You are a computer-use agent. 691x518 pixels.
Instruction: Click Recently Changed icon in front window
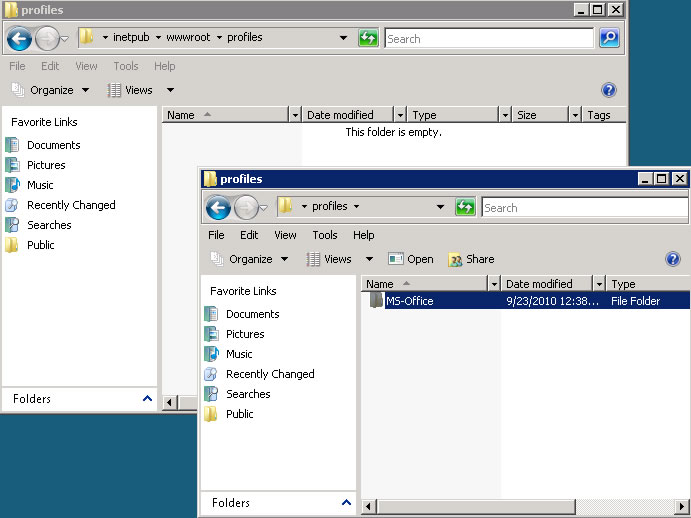pyautogui.click(x=211, y=374)
